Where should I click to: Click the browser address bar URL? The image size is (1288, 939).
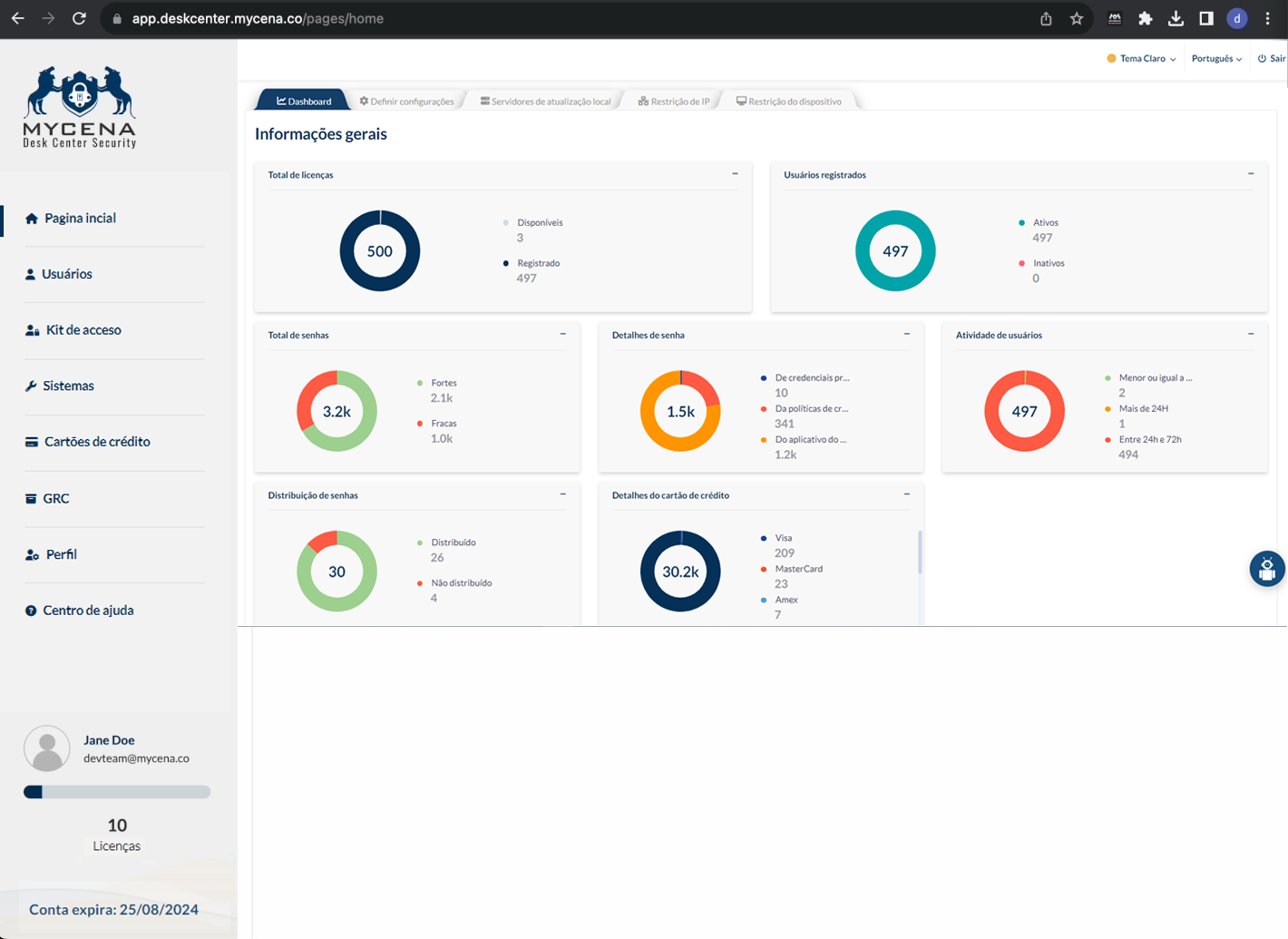tap(258, 18)
